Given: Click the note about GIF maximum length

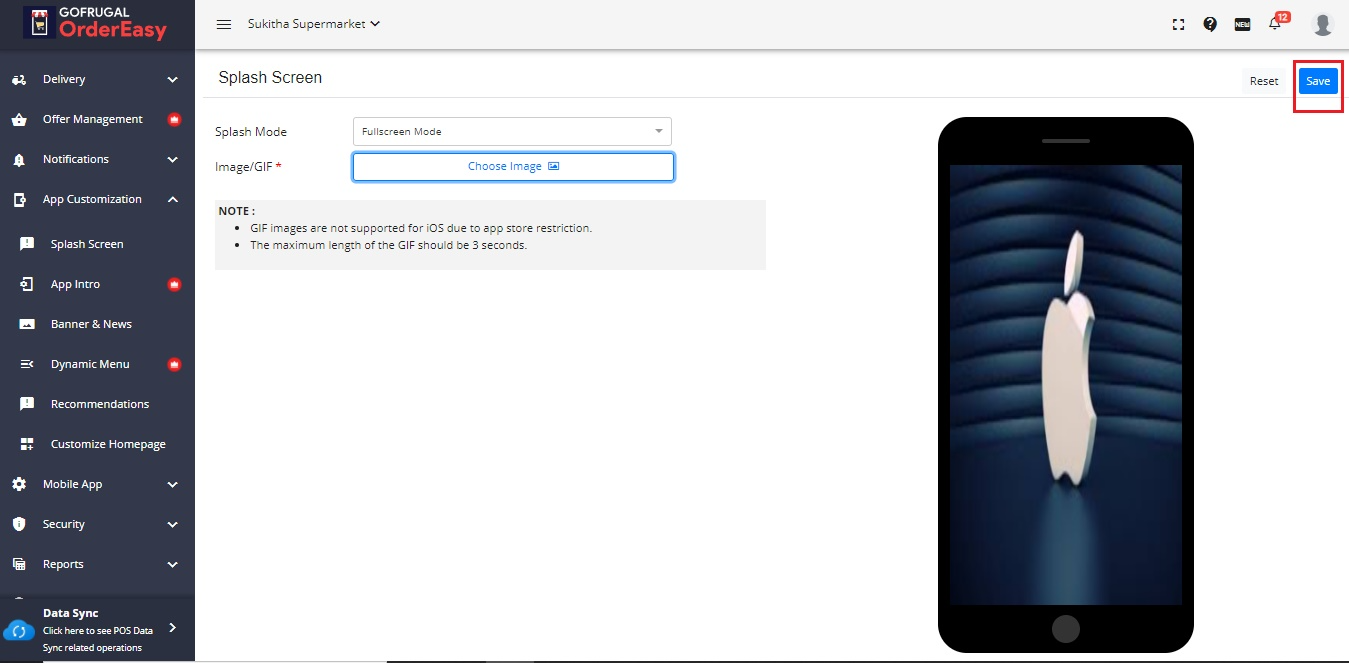Looking at the screenshot, I should pyautogui.click(x=388, y=245).
